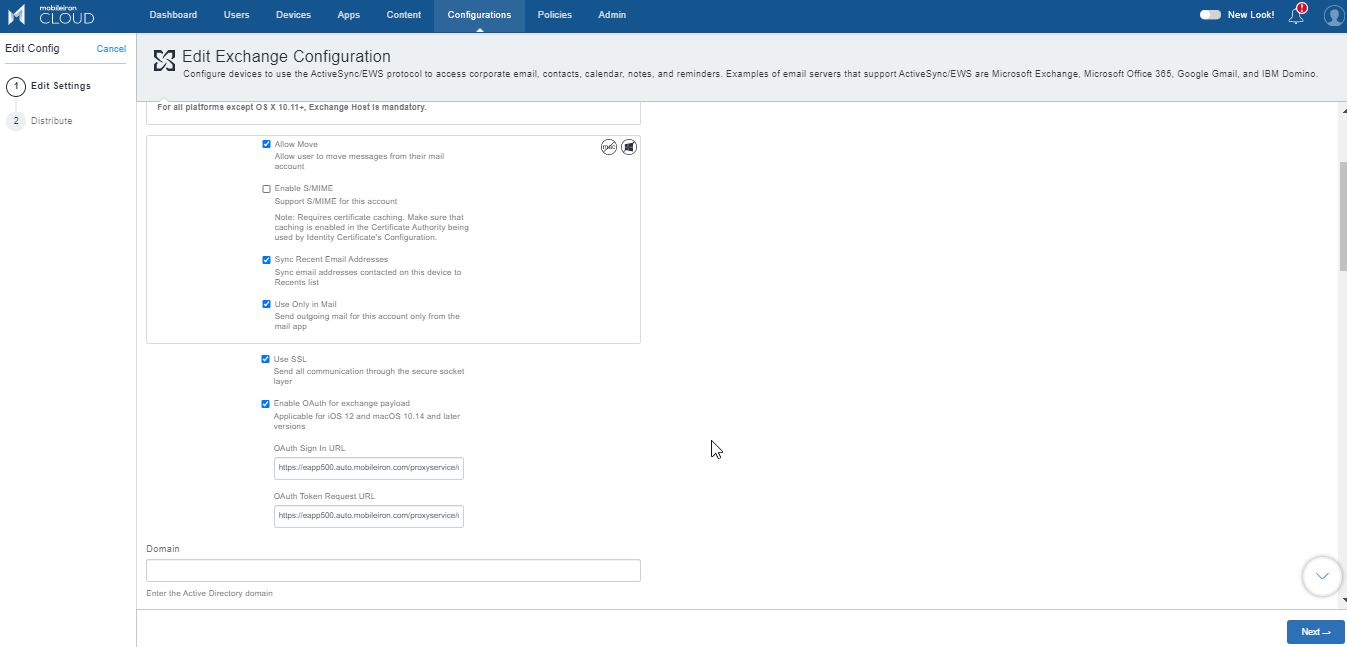Image resolution: width=1347 pixels, height=647 pixels.
Task: Click the vertical scrollbar thumb
Action: point(1345,216)
